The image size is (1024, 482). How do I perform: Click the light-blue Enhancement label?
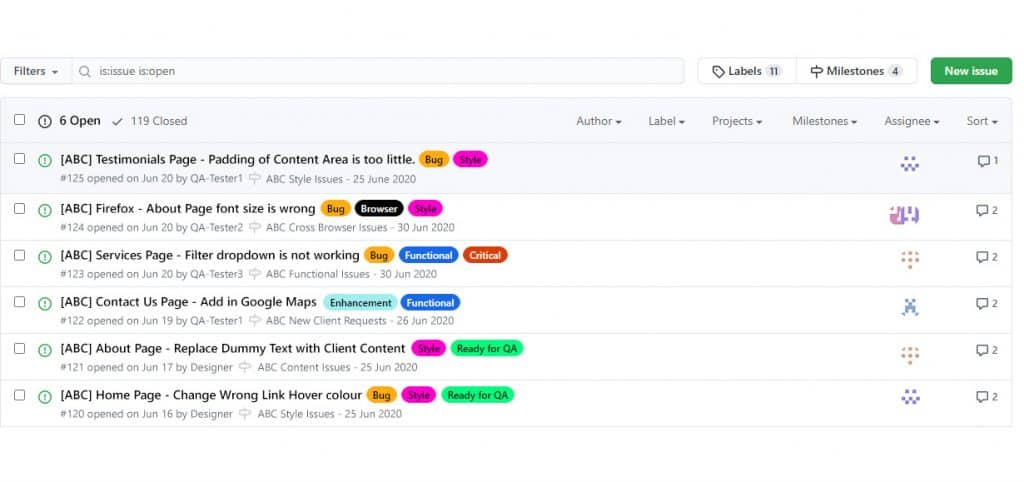coord(360,303)
